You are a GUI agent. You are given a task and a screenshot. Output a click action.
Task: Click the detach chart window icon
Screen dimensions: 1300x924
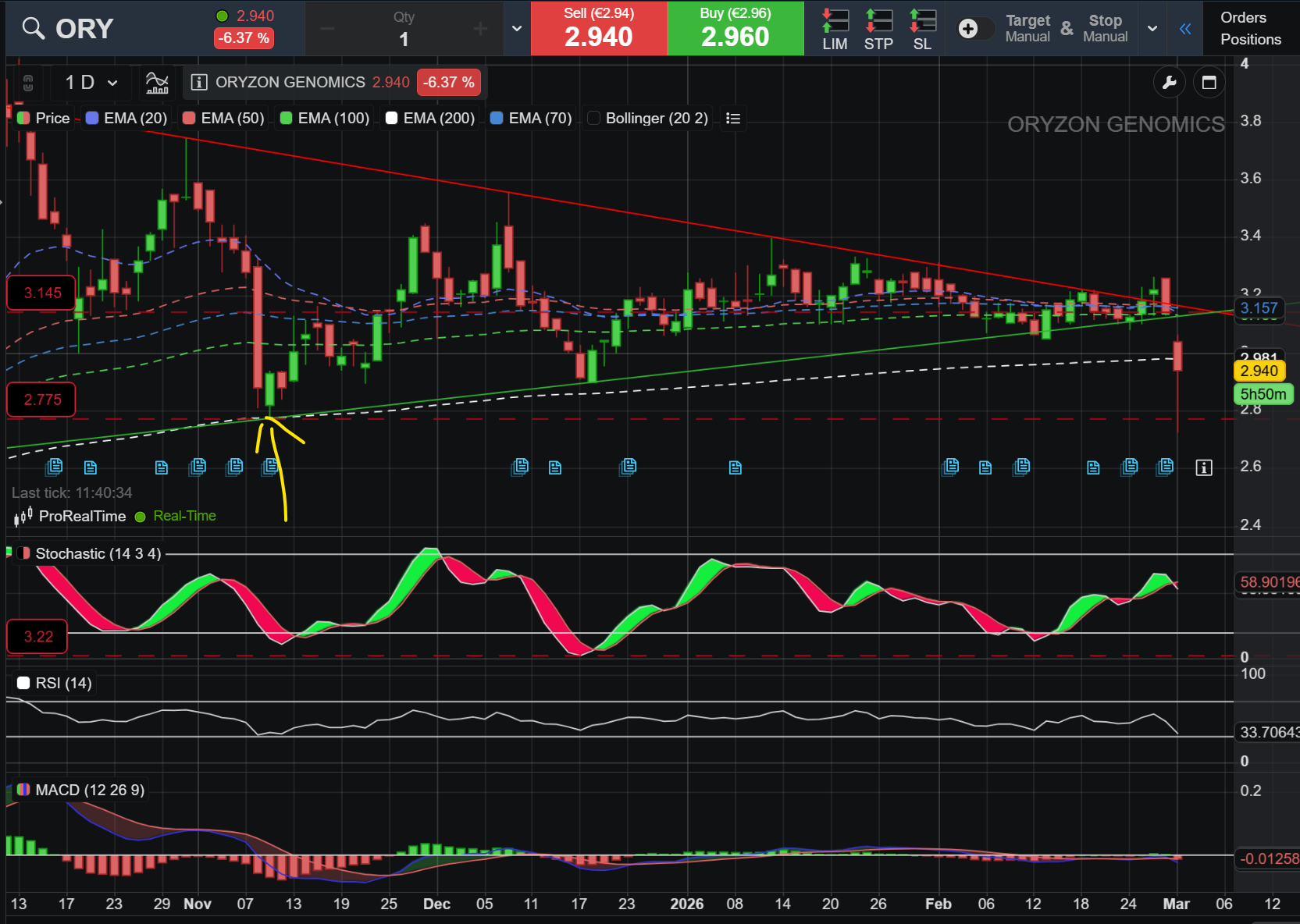coord(1209,83)
